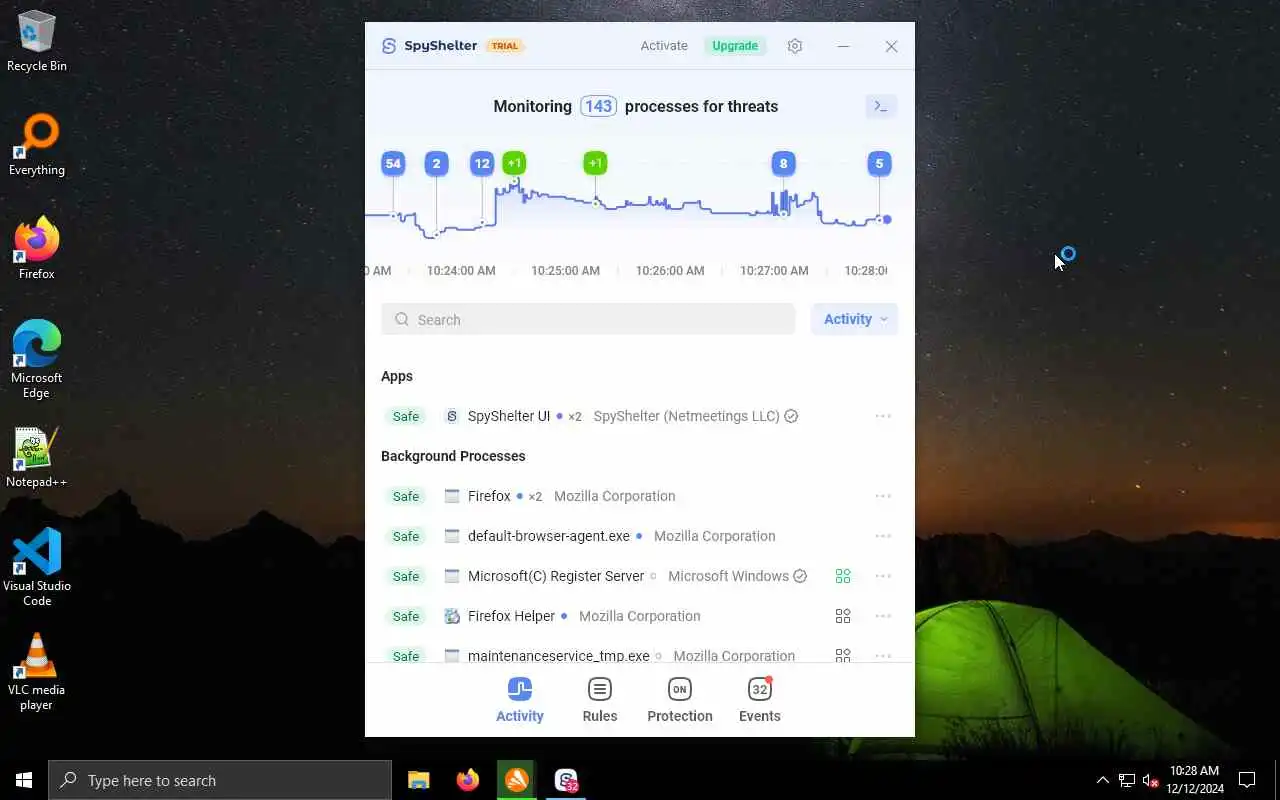Click the muted volume tray icon

(1150, 780)
